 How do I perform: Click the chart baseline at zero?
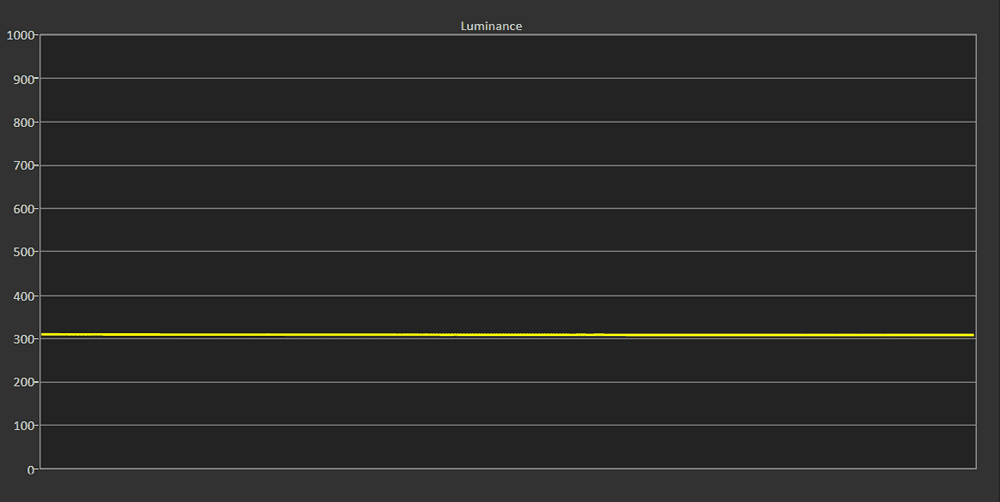pyautogui.click(x=508, y=469)
